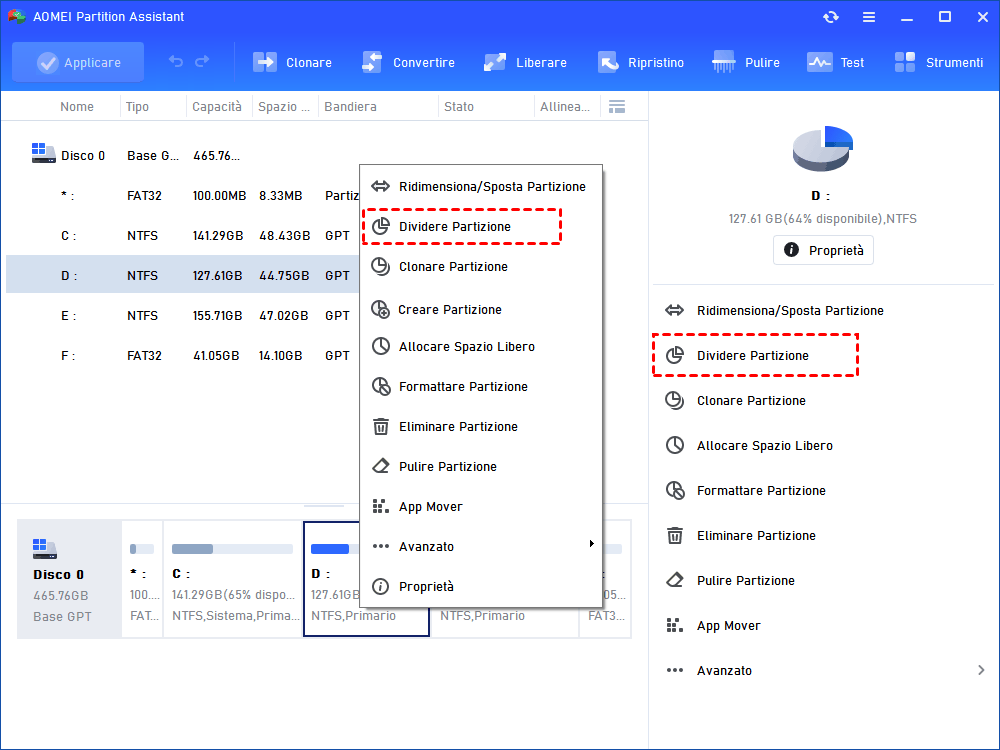1000x750 pixels.
Task: Open the hamburger menu in title bar
Action: coord(869,17)
